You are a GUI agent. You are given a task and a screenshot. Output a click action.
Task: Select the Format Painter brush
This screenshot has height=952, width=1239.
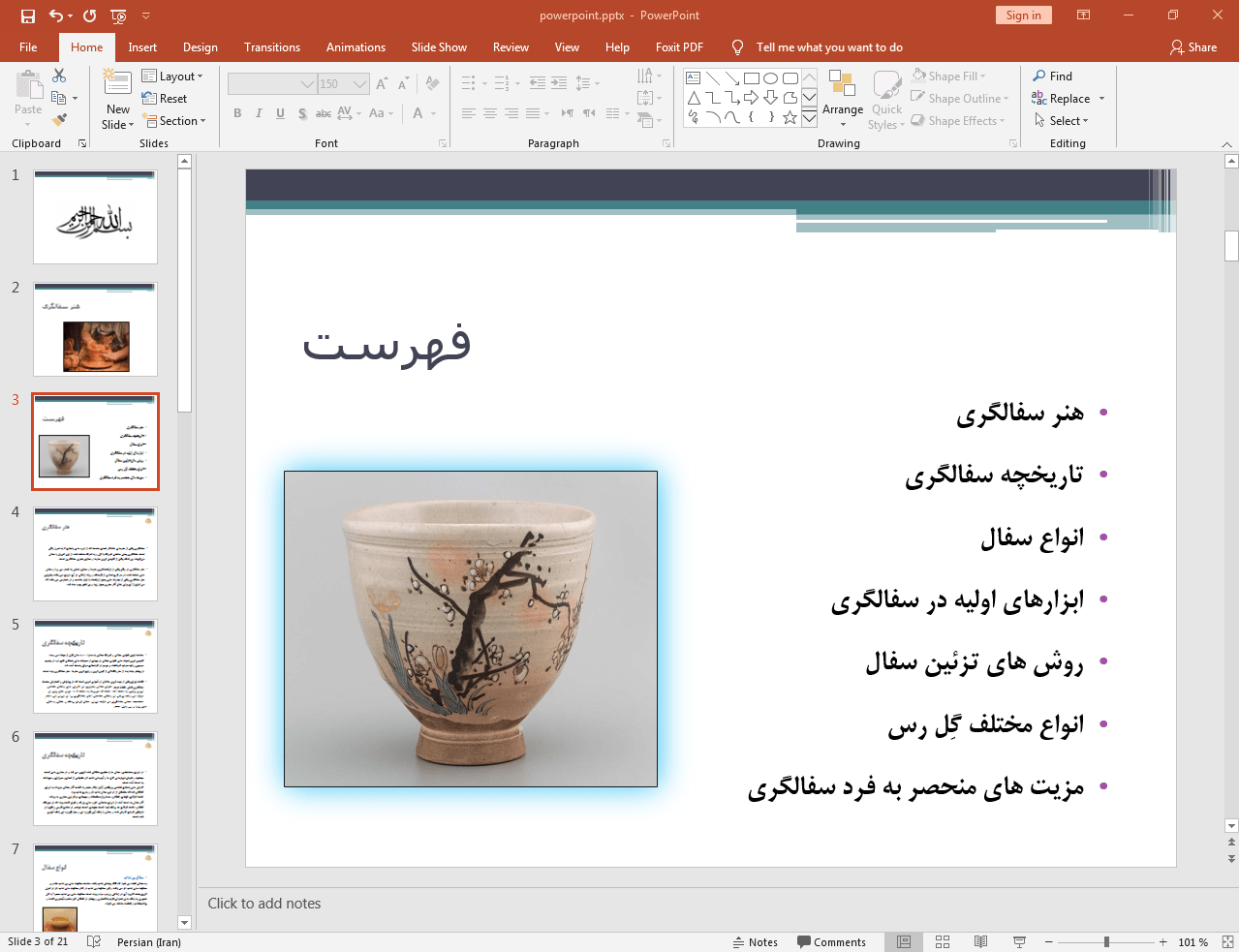[x=59, y=120]
